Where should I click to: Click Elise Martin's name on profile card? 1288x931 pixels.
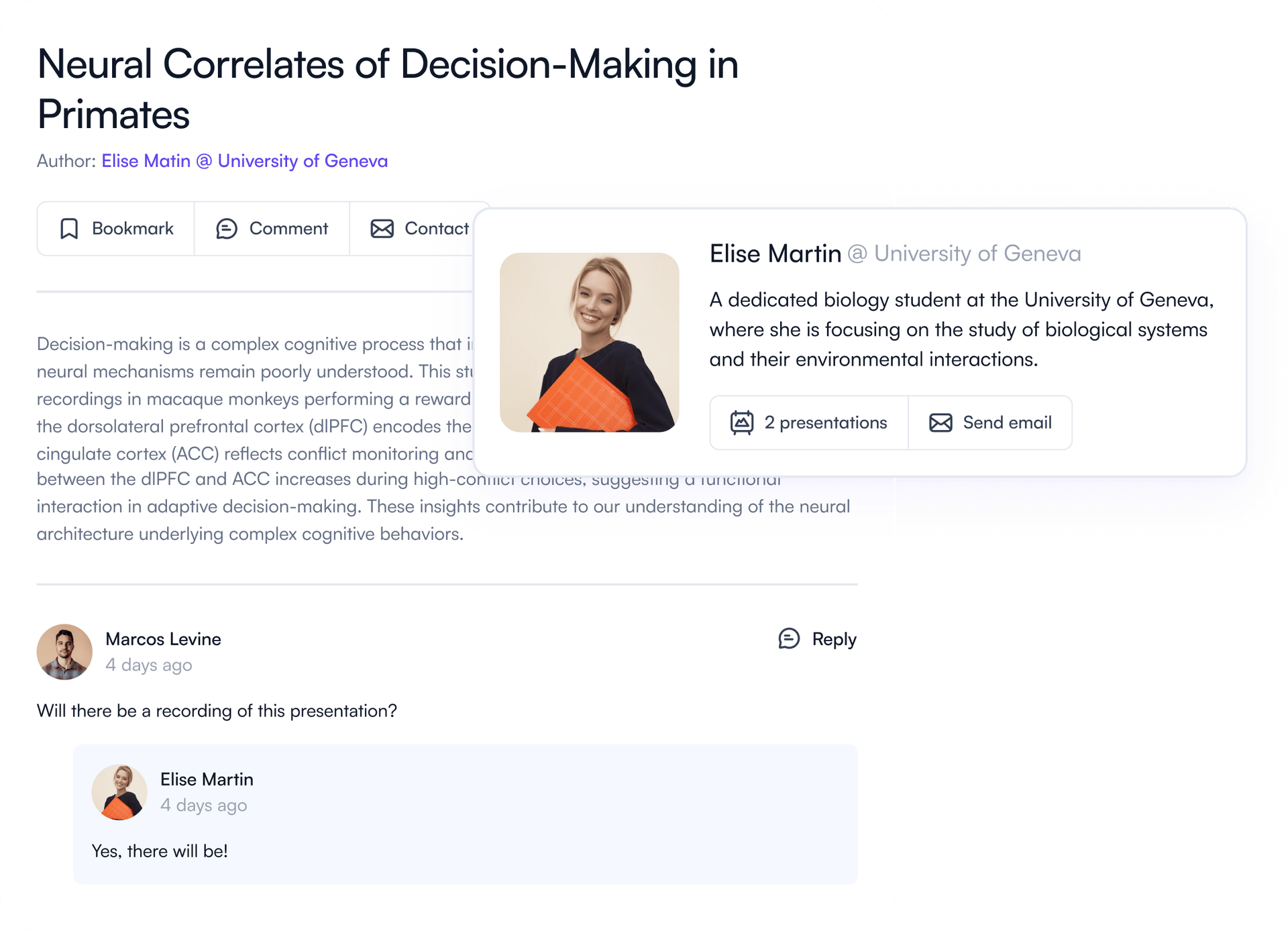[x=775, y=254]
